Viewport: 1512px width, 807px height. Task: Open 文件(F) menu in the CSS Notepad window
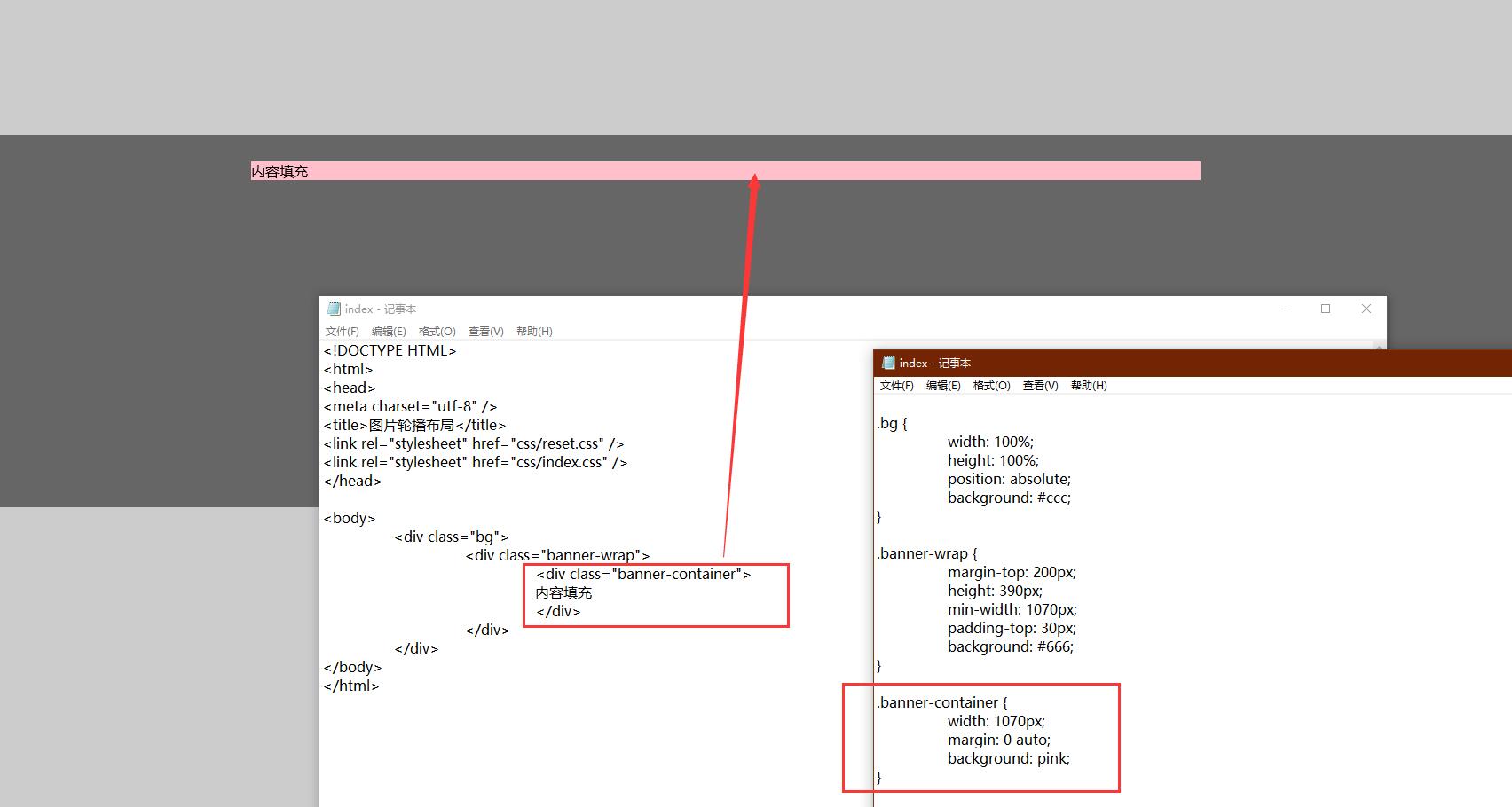(x=896, y=386)
